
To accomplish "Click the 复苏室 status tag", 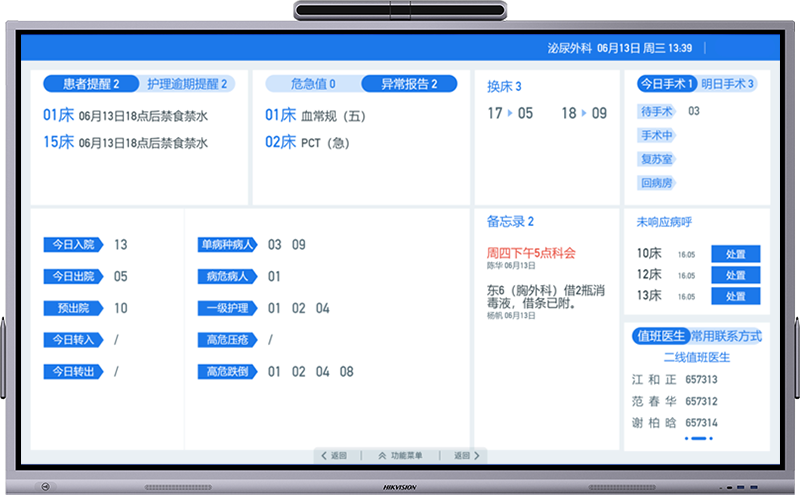I will [x=657, y=159].
